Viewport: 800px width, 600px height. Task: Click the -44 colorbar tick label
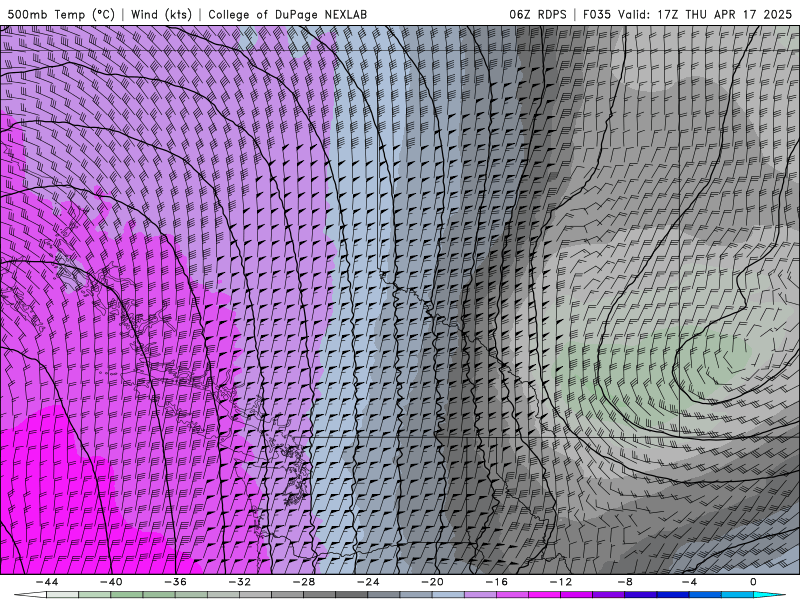pyautogui.click(x=47, y=582)
